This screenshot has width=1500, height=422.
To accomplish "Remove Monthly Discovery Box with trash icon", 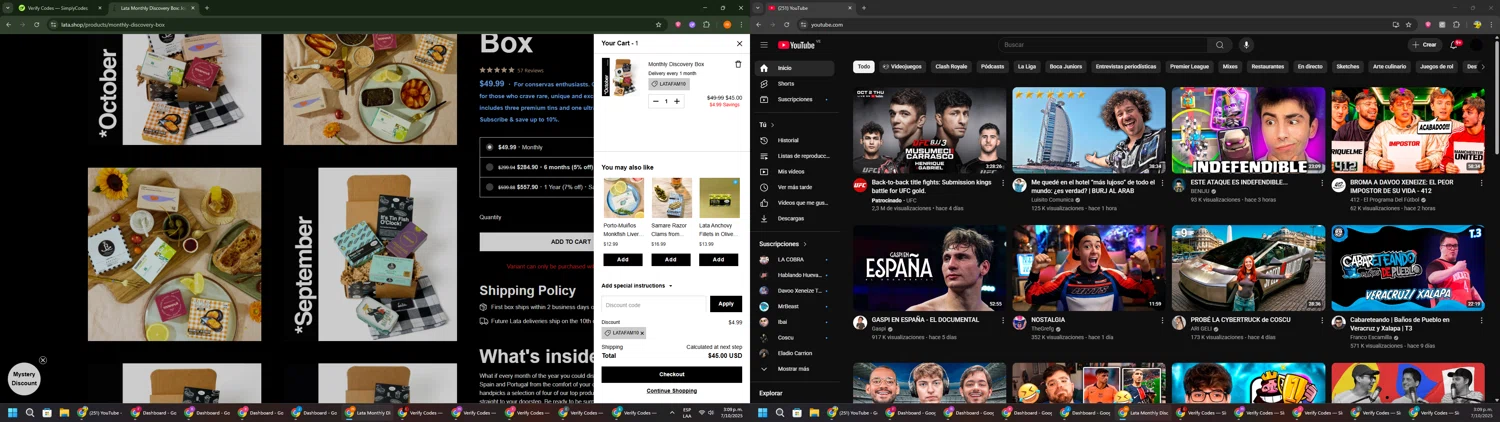I will coord(738,64).
